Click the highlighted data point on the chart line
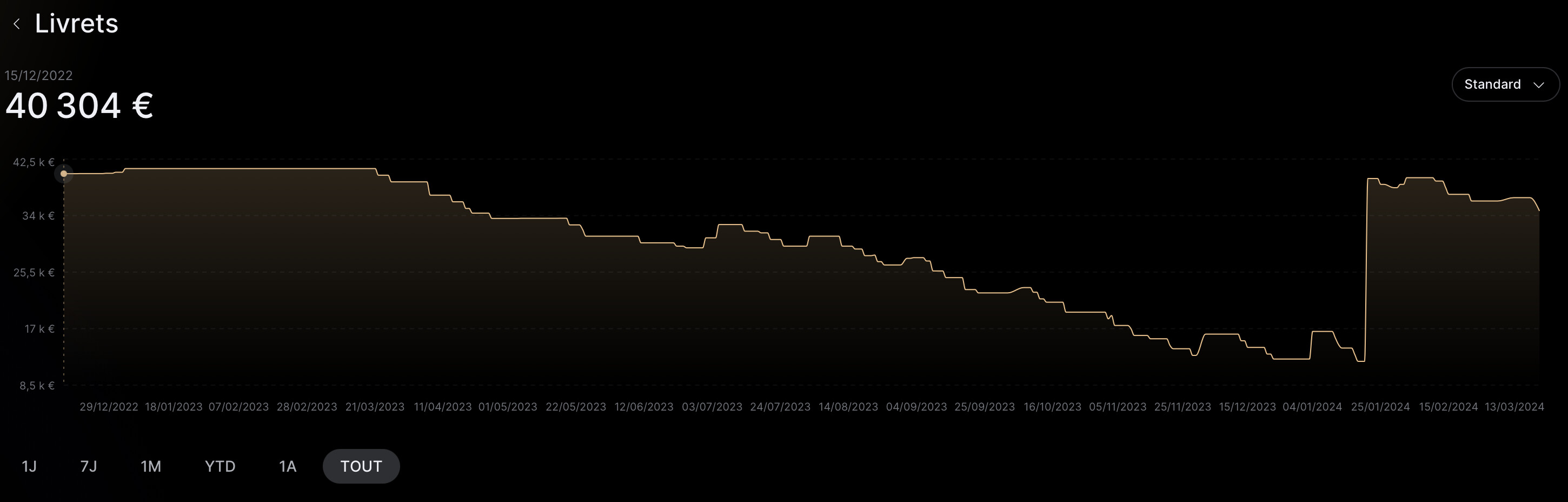1568x502 pixels. (64, 174)
